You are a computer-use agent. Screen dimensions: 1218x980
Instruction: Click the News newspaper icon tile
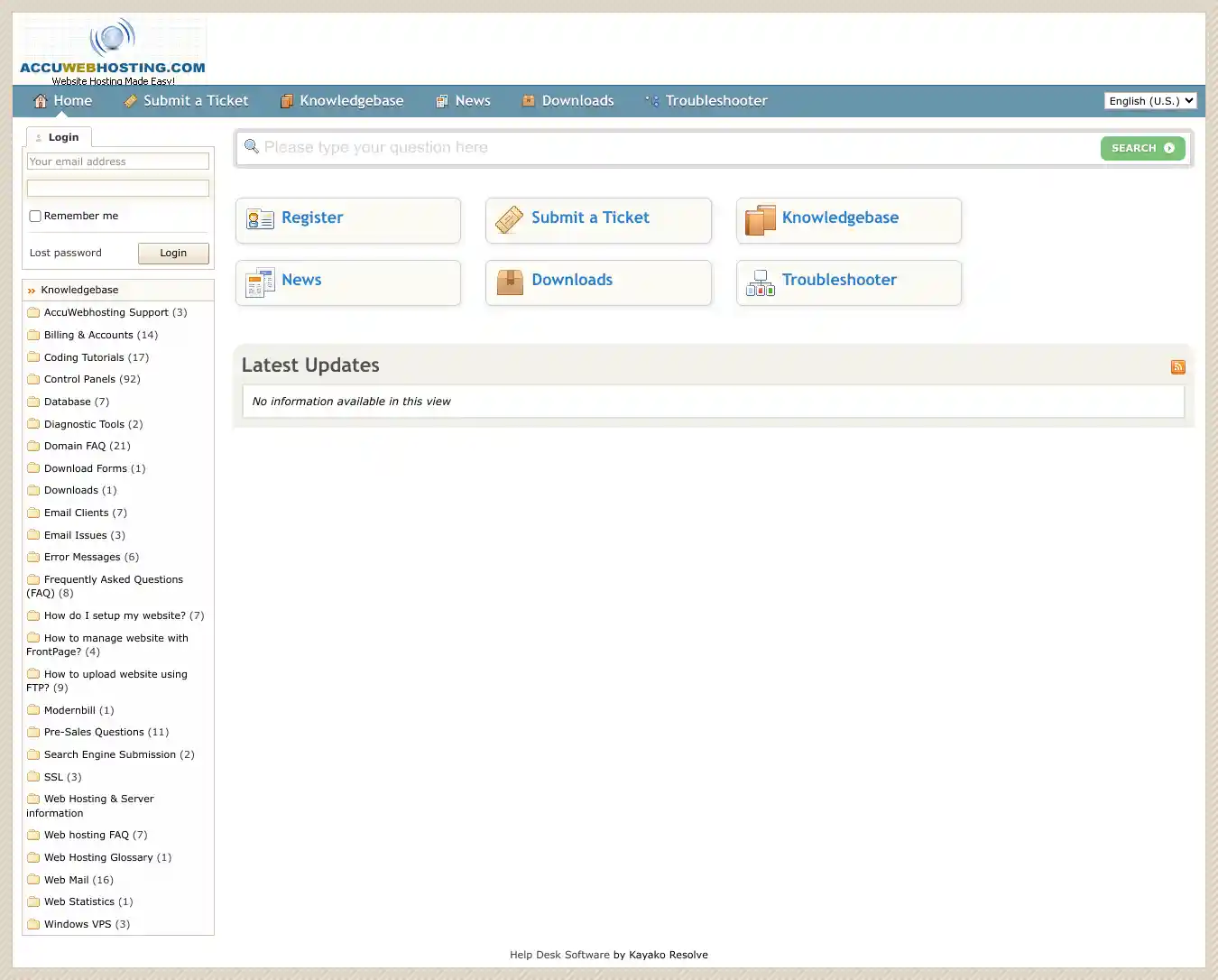[260, 282]
